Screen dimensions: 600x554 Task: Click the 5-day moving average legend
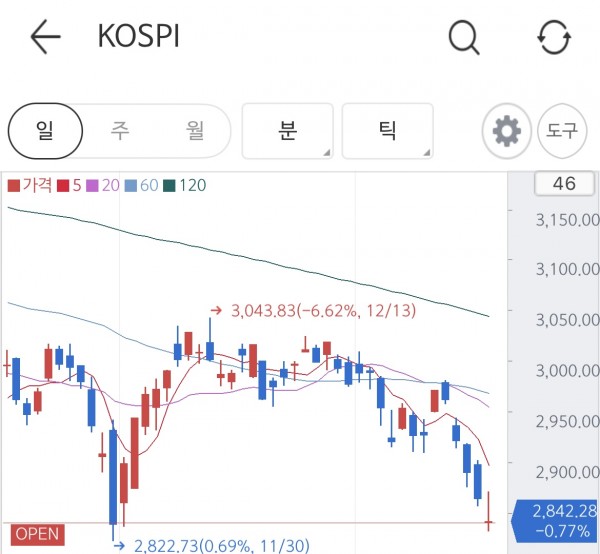pos(69,186)
